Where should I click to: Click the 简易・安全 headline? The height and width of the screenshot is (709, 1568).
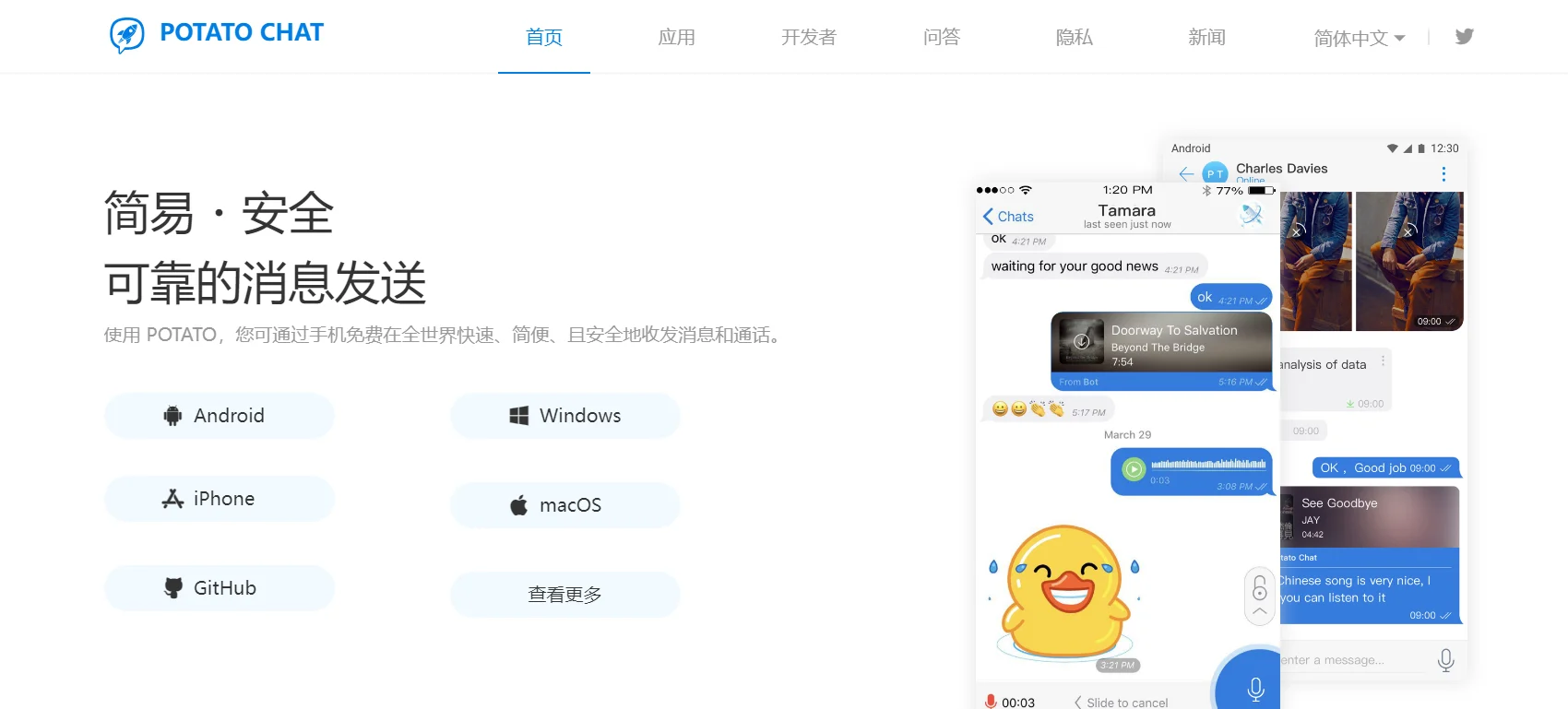click(219, 213)
